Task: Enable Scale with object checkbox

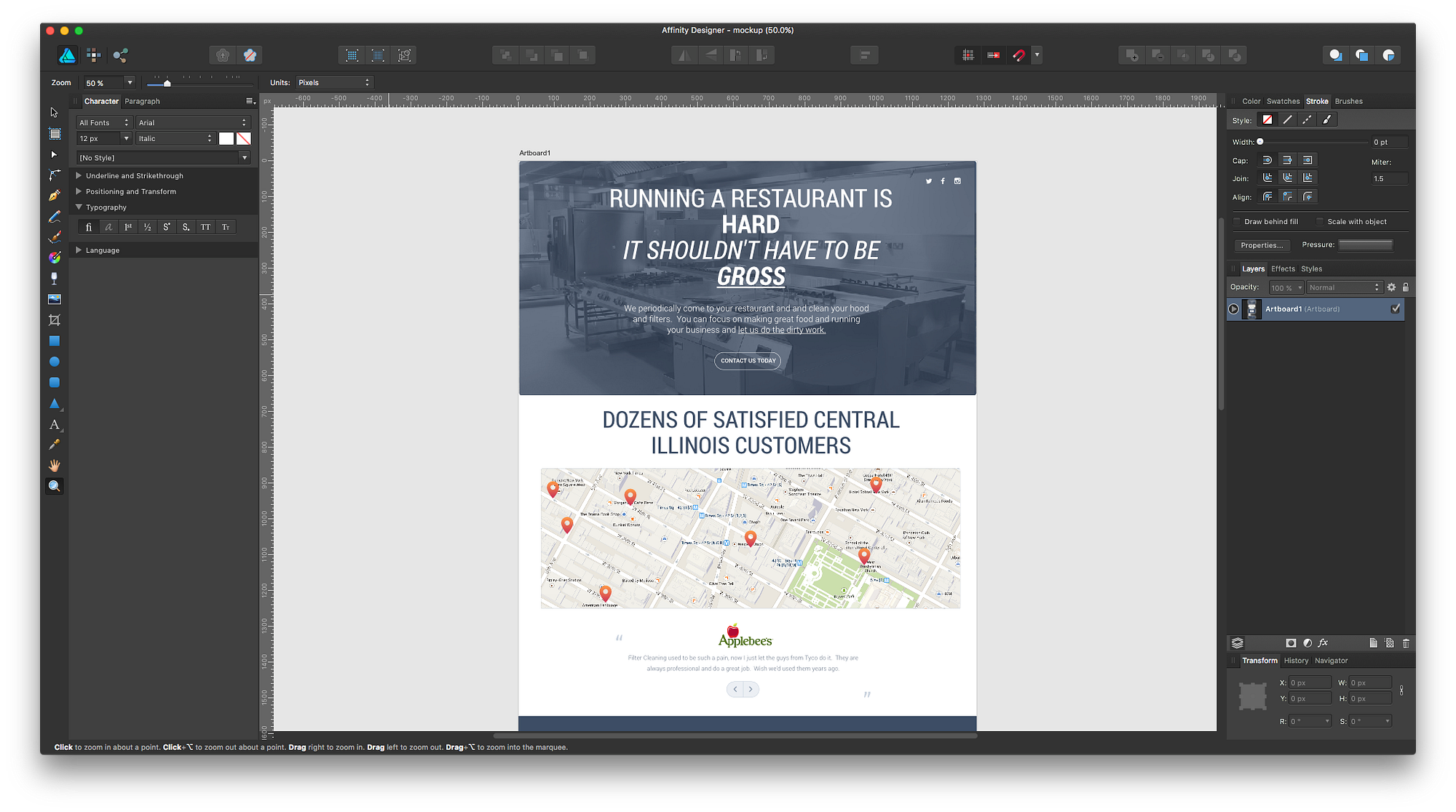Action: click(x=1320, y=222)
